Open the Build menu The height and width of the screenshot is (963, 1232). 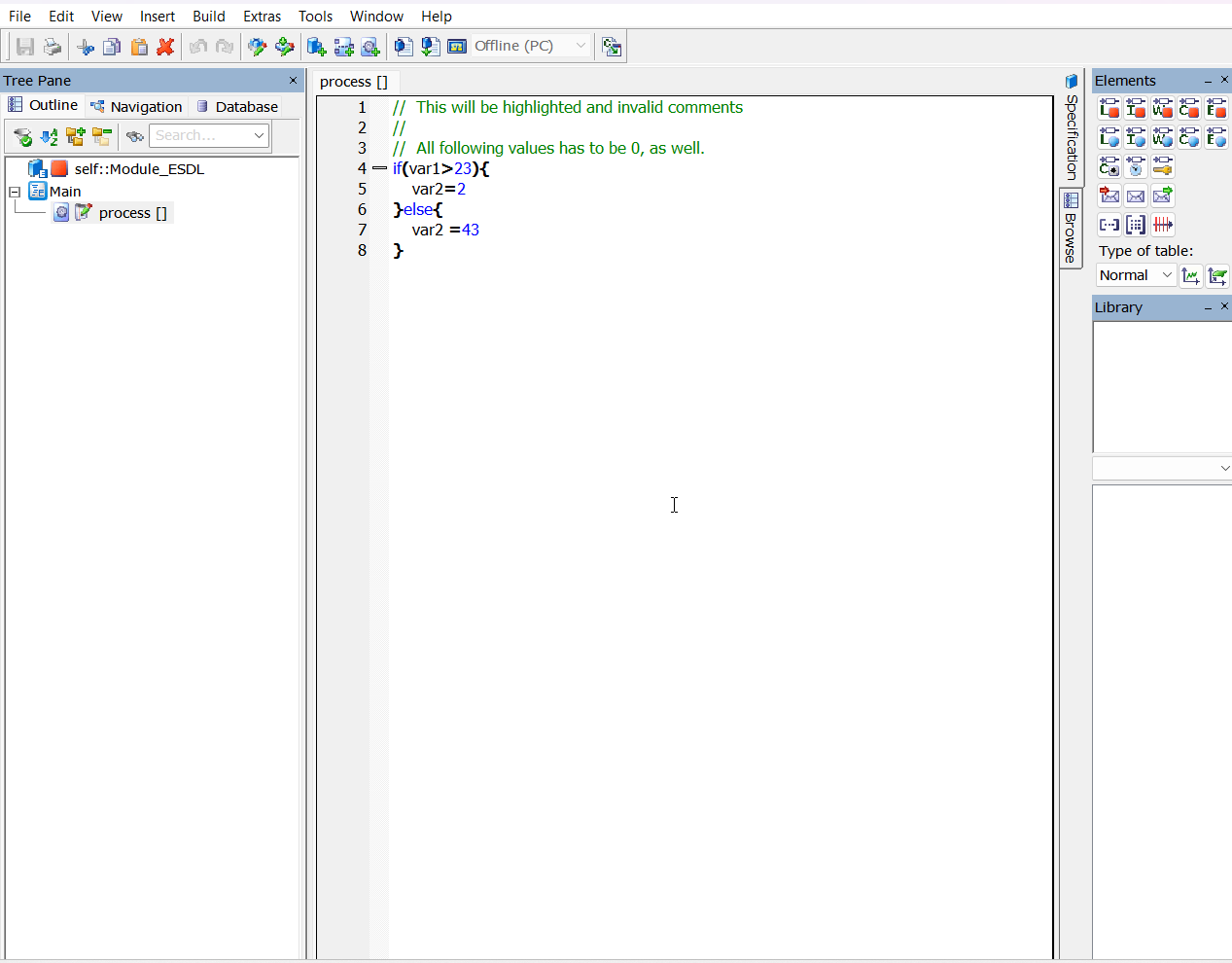coord(208,17)
